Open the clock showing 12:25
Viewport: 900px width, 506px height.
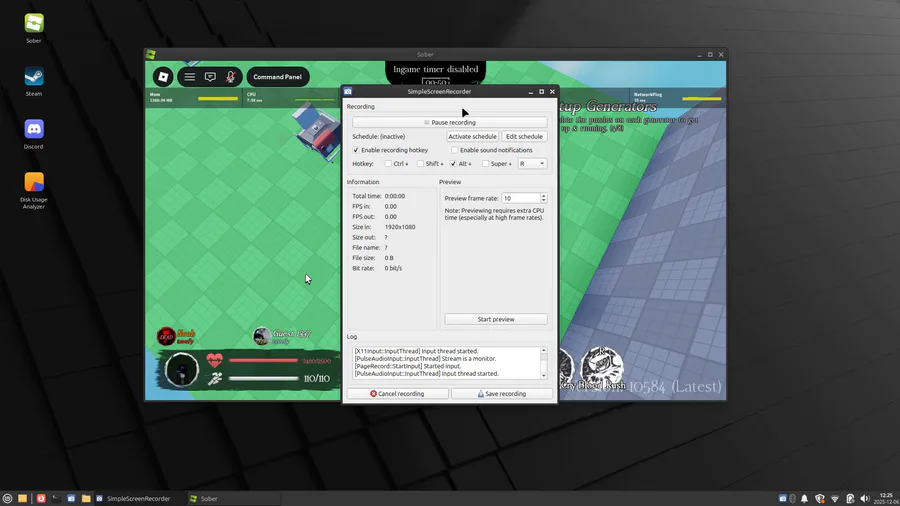[886, 498]
